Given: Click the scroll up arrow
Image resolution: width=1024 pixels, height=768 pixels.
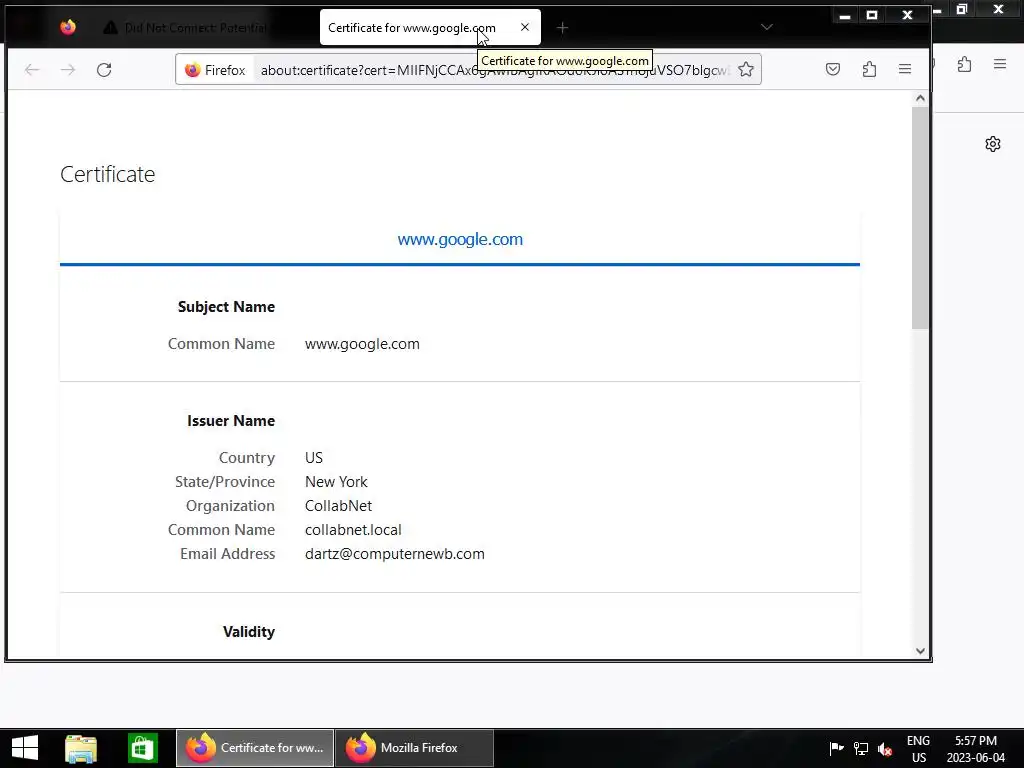Looking at the screenshot, I should tap(920, 99).
